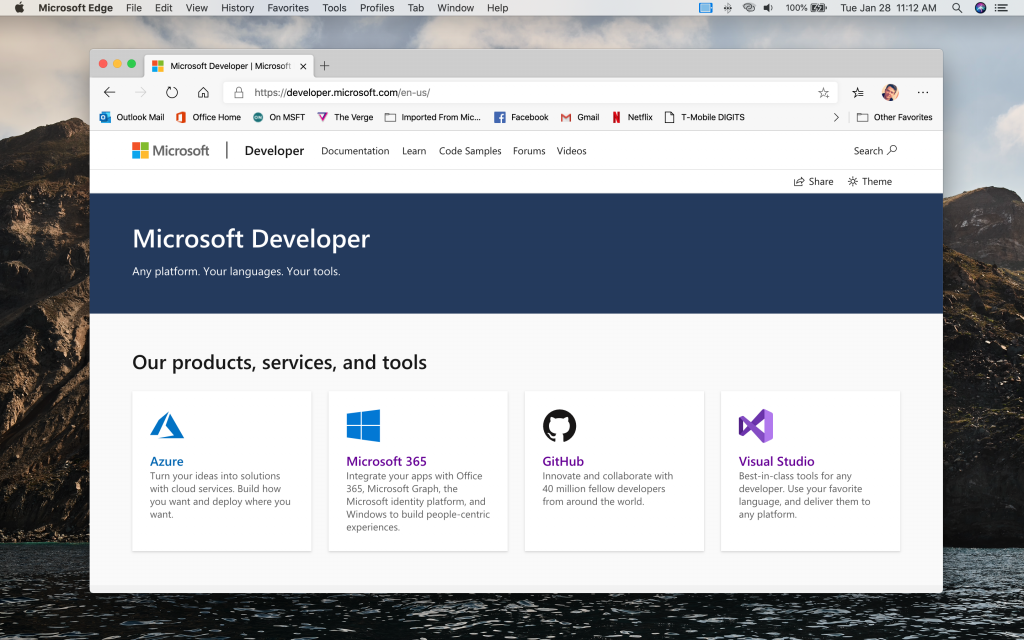1024x640 pixels.
Task: Star this page as a favorite
Action: (x=823, y=92)
